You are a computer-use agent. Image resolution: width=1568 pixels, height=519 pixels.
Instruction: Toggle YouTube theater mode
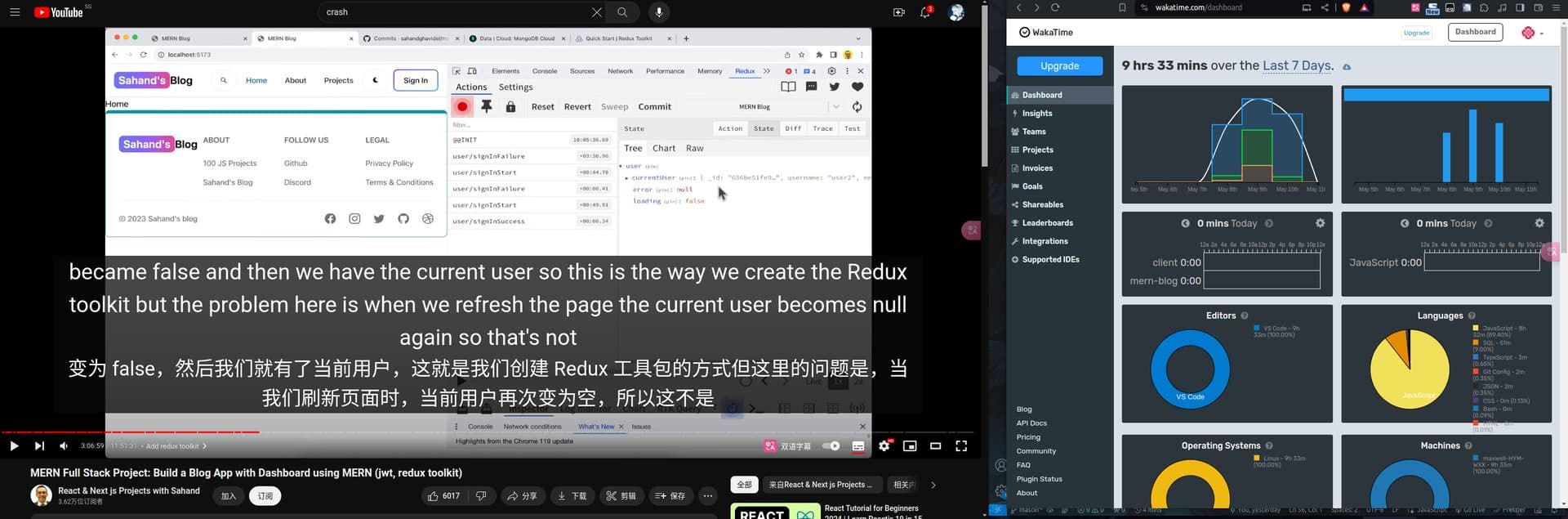936,445
